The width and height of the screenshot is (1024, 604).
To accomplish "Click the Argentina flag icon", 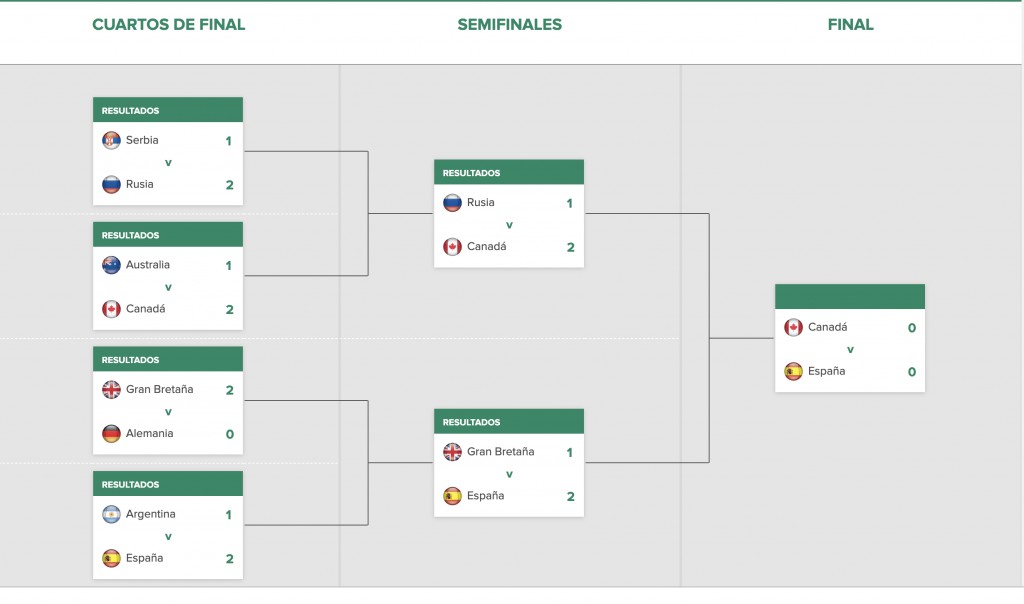I will pyautogui.click(x=111, y=515).
